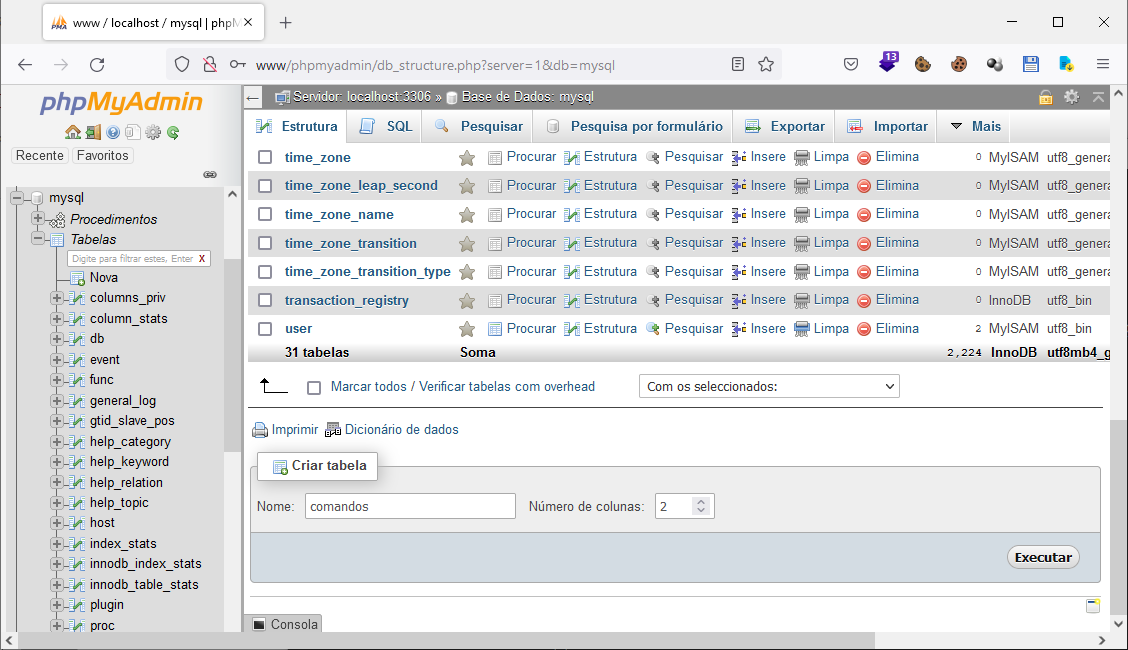Click Pesquisar icon in transaction_registry row
This screenshot has width=1128, height=650.
click(x=652, y=301)
